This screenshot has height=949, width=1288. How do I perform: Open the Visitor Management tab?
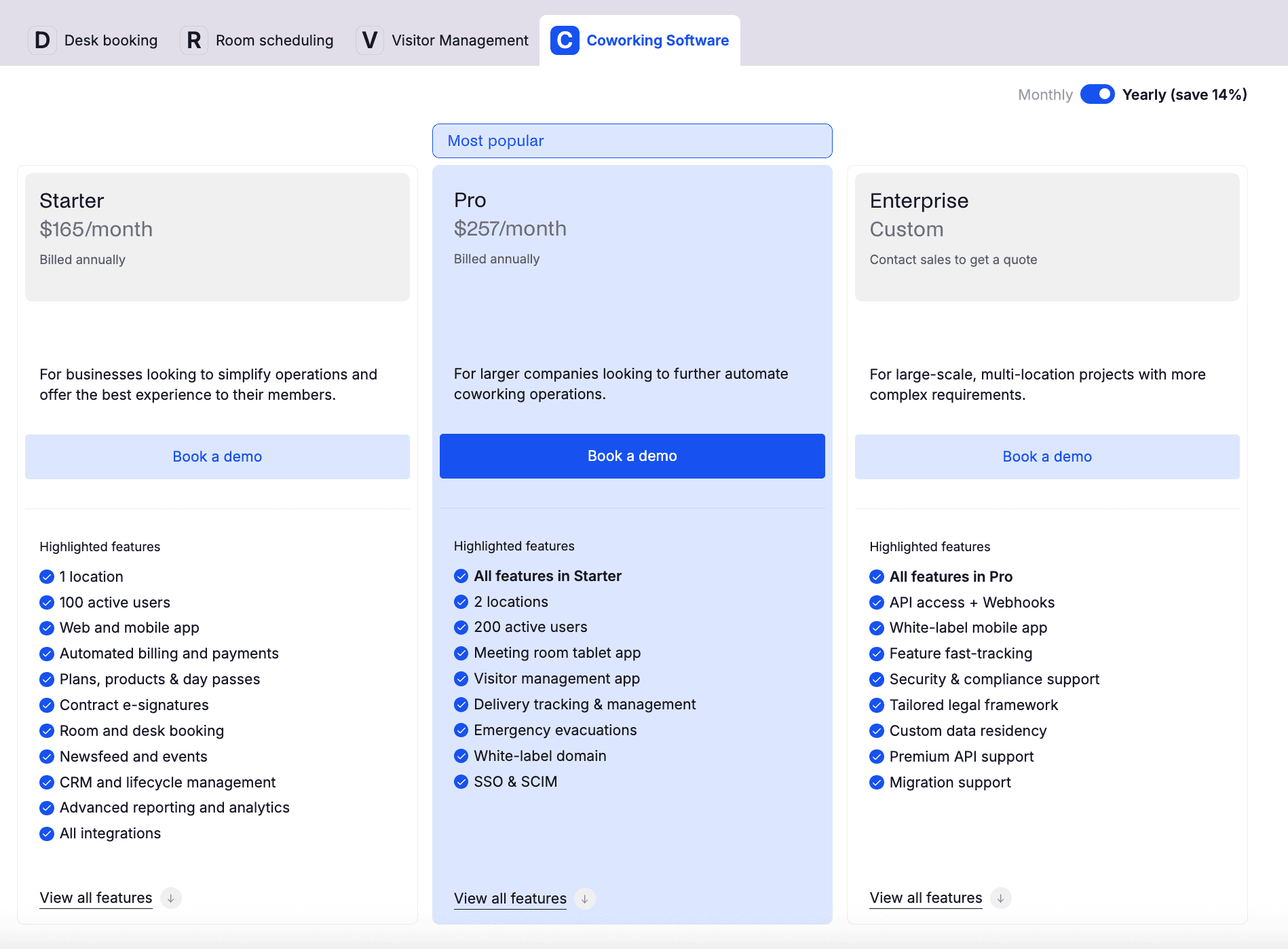tap(459, 40)
